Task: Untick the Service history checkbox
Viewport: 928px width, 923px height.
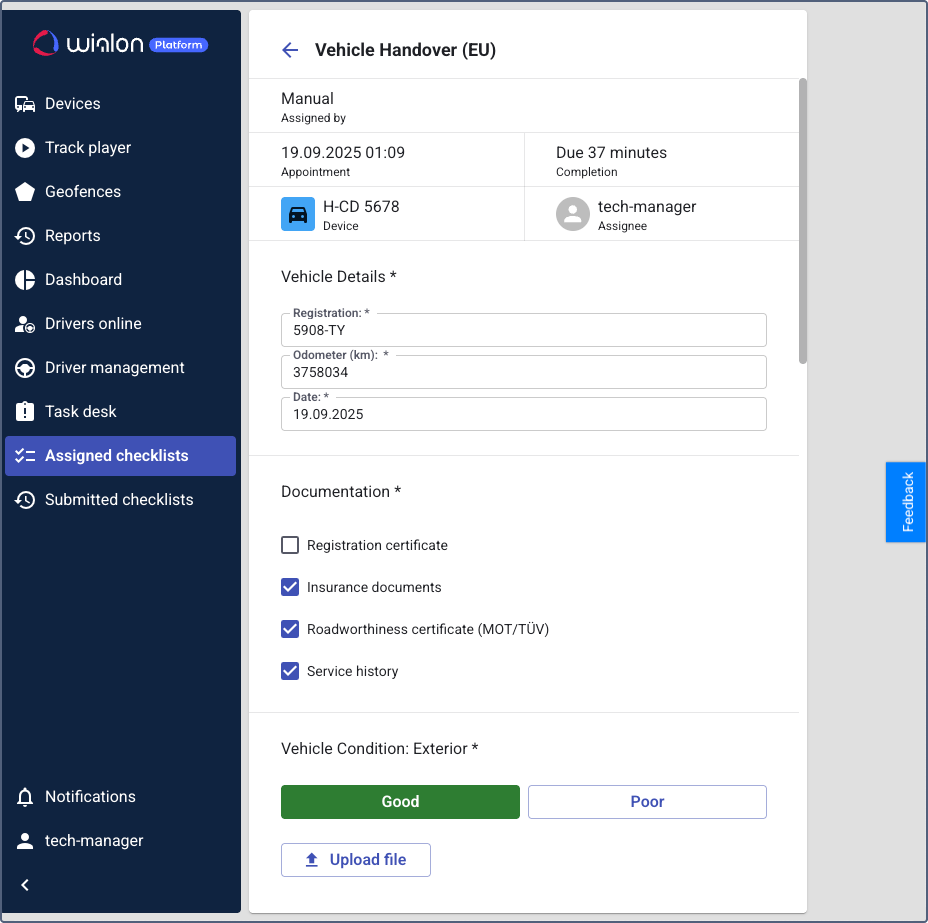Action: tap(290, 671)
